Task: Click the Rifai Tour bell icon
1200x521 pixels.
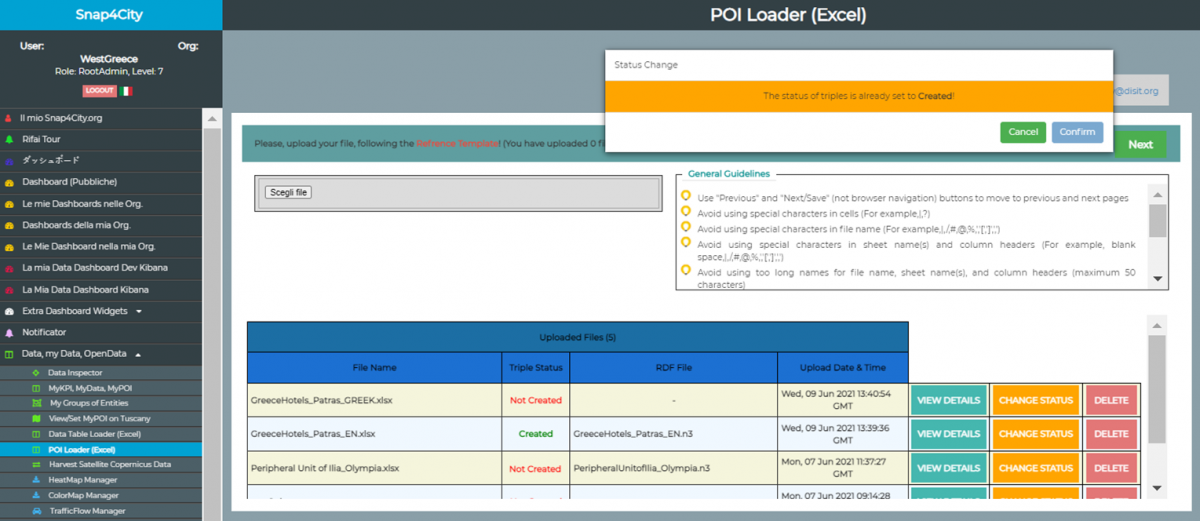Action: click(x=9, y=139)
